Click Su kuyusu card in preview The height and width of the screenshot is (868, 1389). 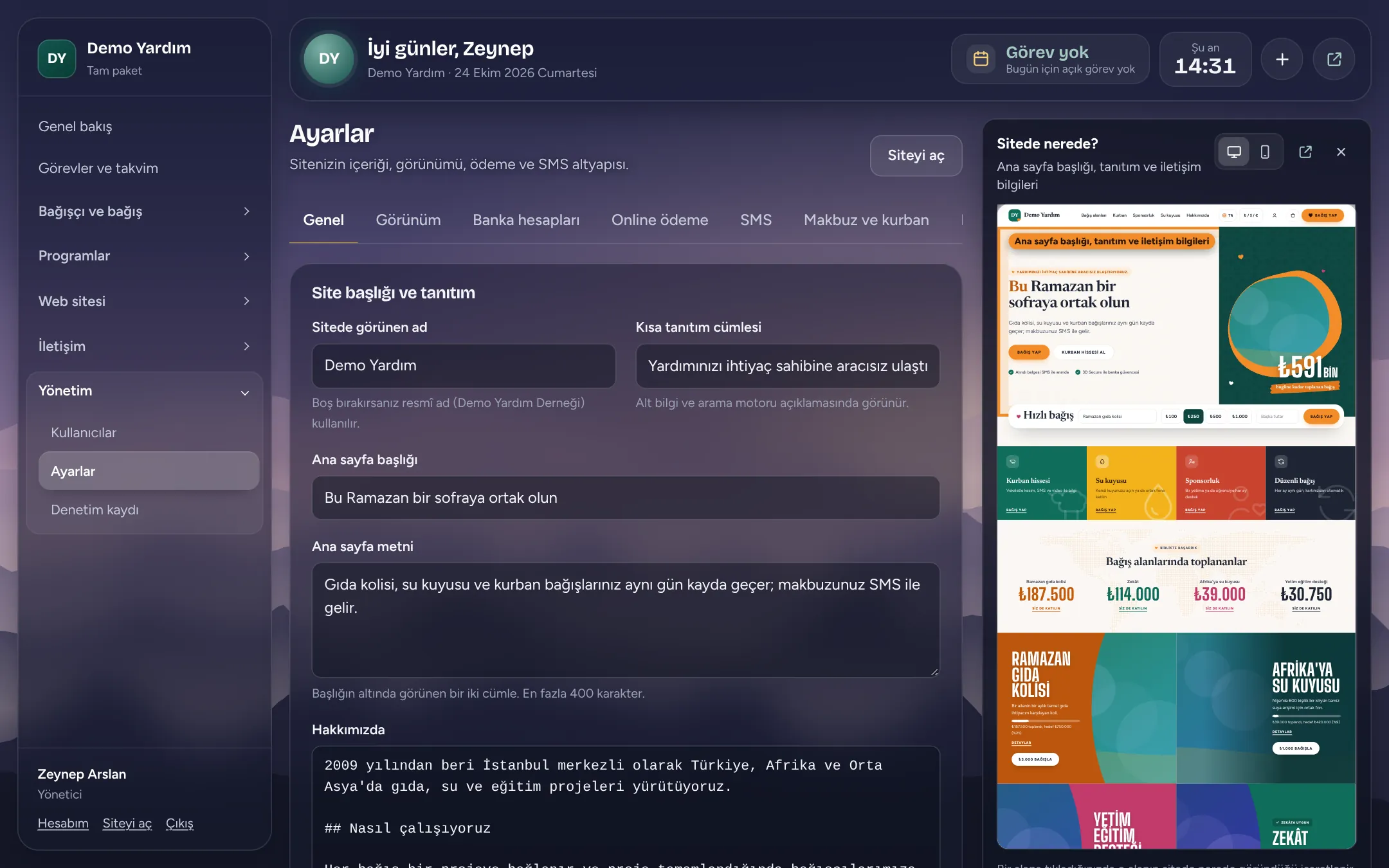pos(1131,483)
